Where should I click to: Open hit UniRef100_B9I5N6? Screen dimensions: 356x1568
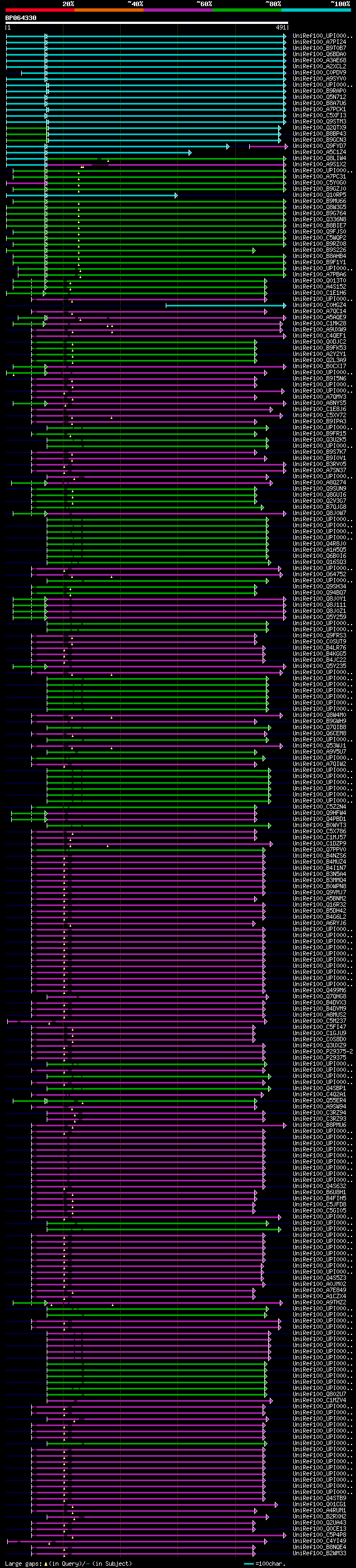click(319, 378)
